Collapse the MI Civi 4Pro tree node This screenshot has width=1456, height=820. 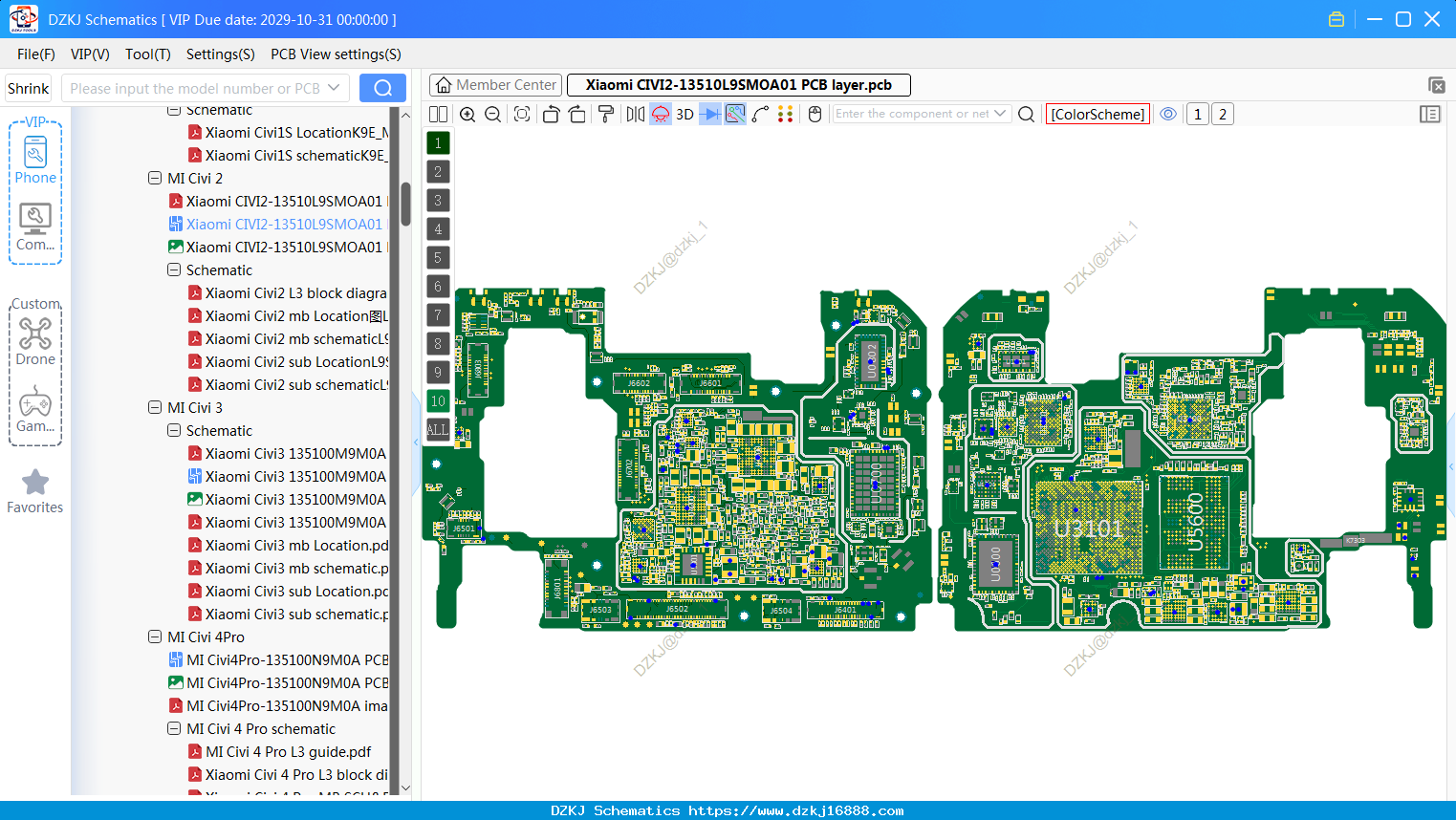[155, 637]
